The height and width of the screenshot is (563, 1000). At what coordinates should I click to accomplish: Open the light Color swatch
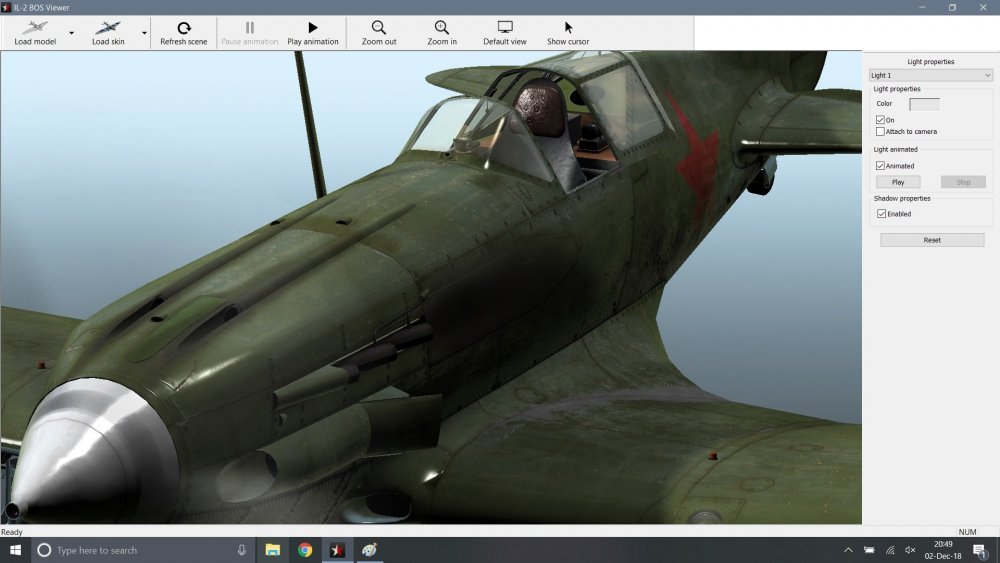coord(924,104)
